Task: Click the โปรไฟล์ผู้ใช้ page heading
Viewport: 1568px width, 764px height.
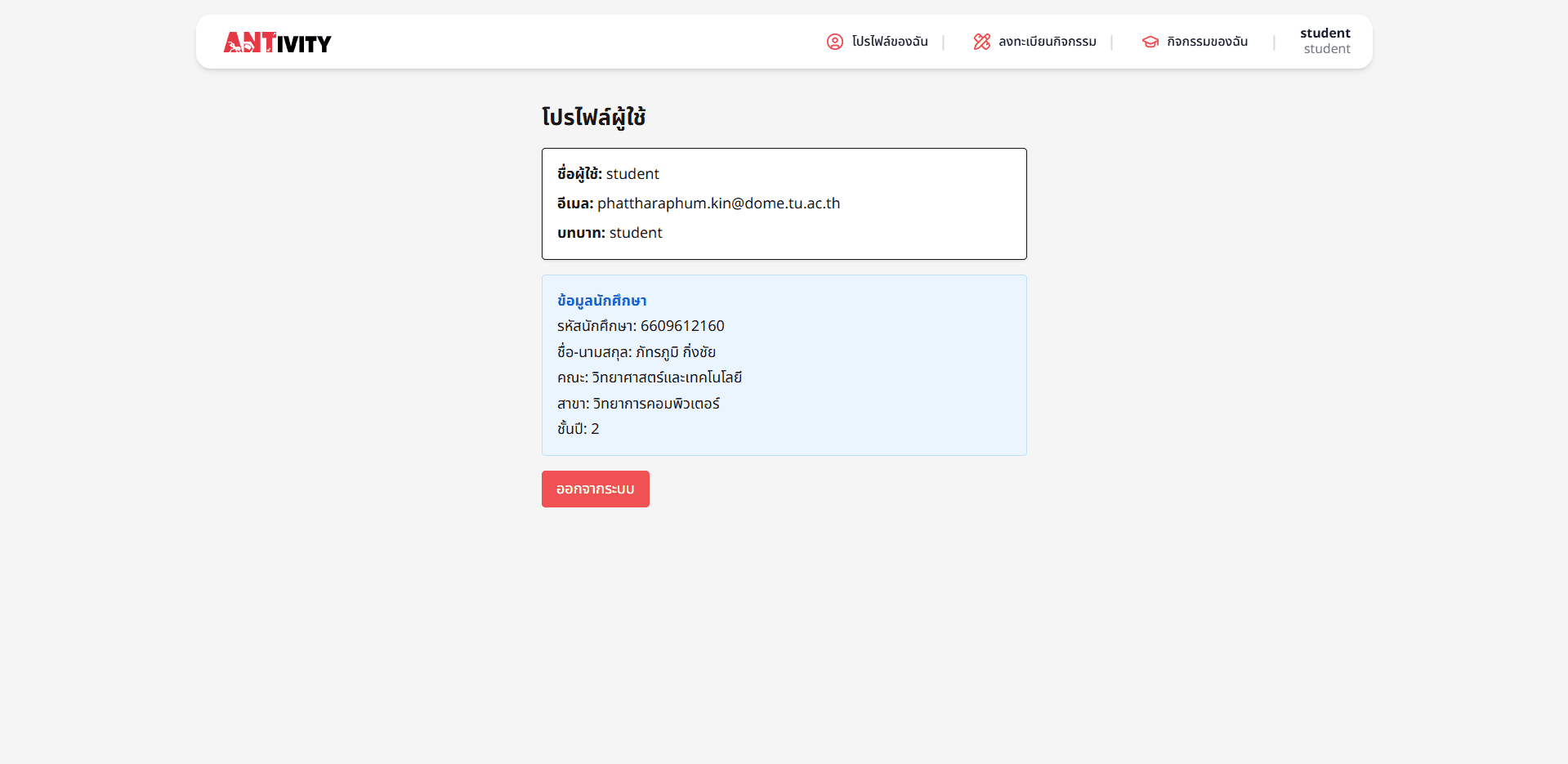Action: [x=593, y=118]
